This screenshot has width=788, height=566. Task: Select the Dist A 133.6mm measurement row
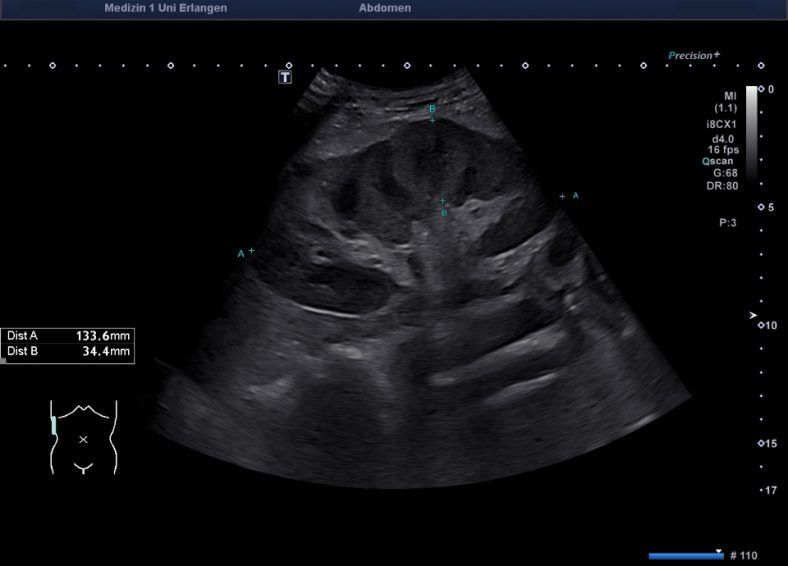[69, 336]
